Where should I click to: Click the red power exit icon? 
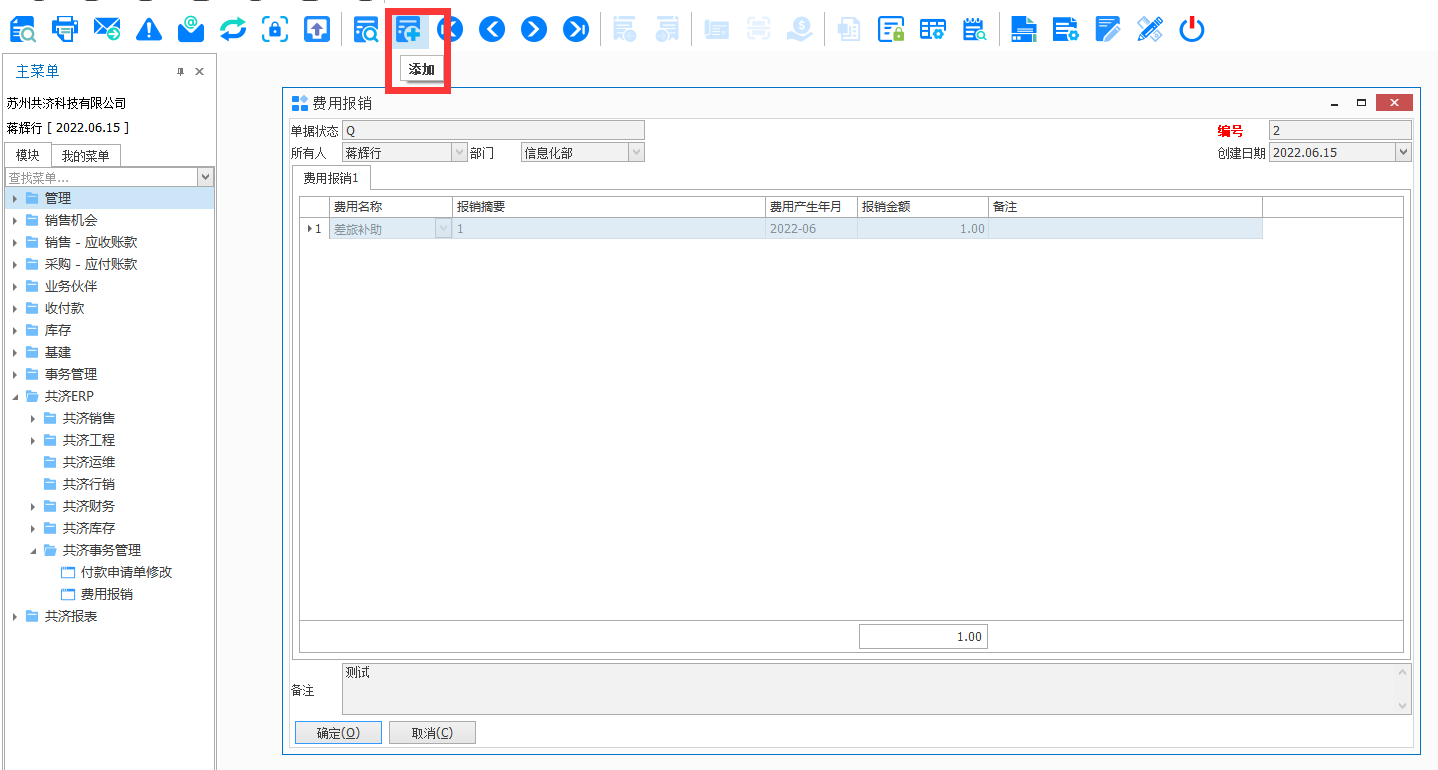click(x=1191, y=29)
